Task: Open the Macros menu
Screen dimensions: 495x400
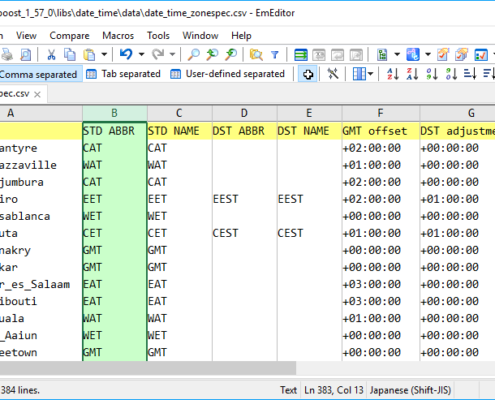Action: (x=118, y=35)
